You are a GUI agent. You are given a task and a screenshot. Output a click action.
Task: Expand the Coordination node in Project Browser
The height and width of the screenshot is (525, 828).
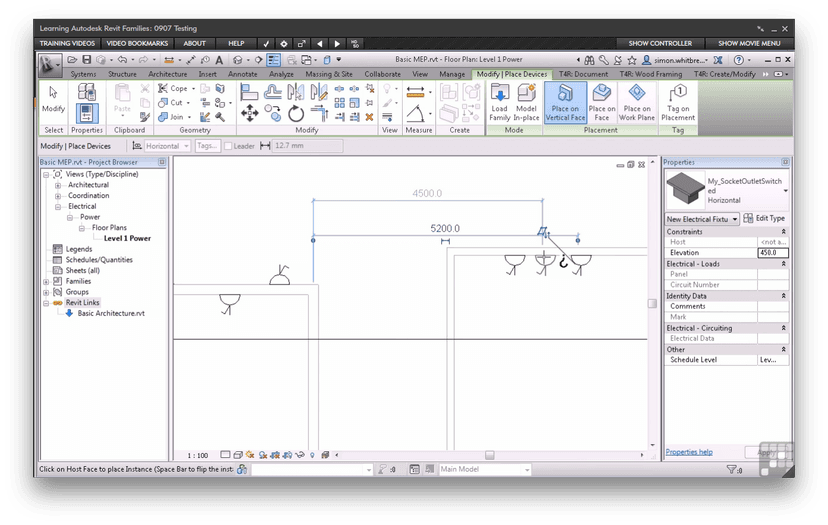coord(58,196)
